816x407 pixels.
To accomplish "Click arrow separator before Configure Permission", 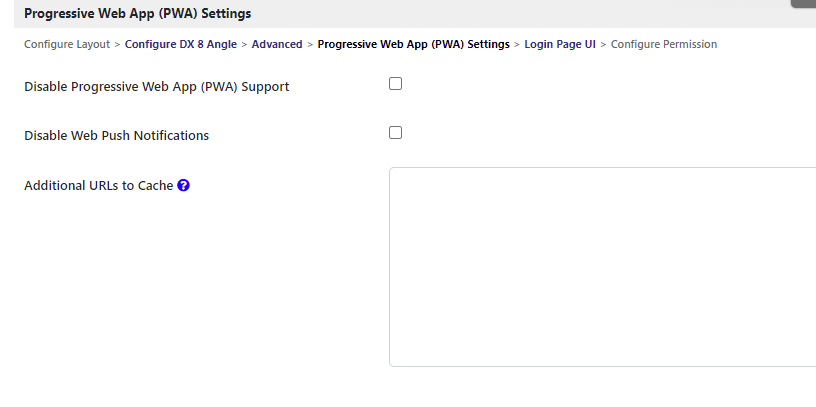I will point(603,44).
